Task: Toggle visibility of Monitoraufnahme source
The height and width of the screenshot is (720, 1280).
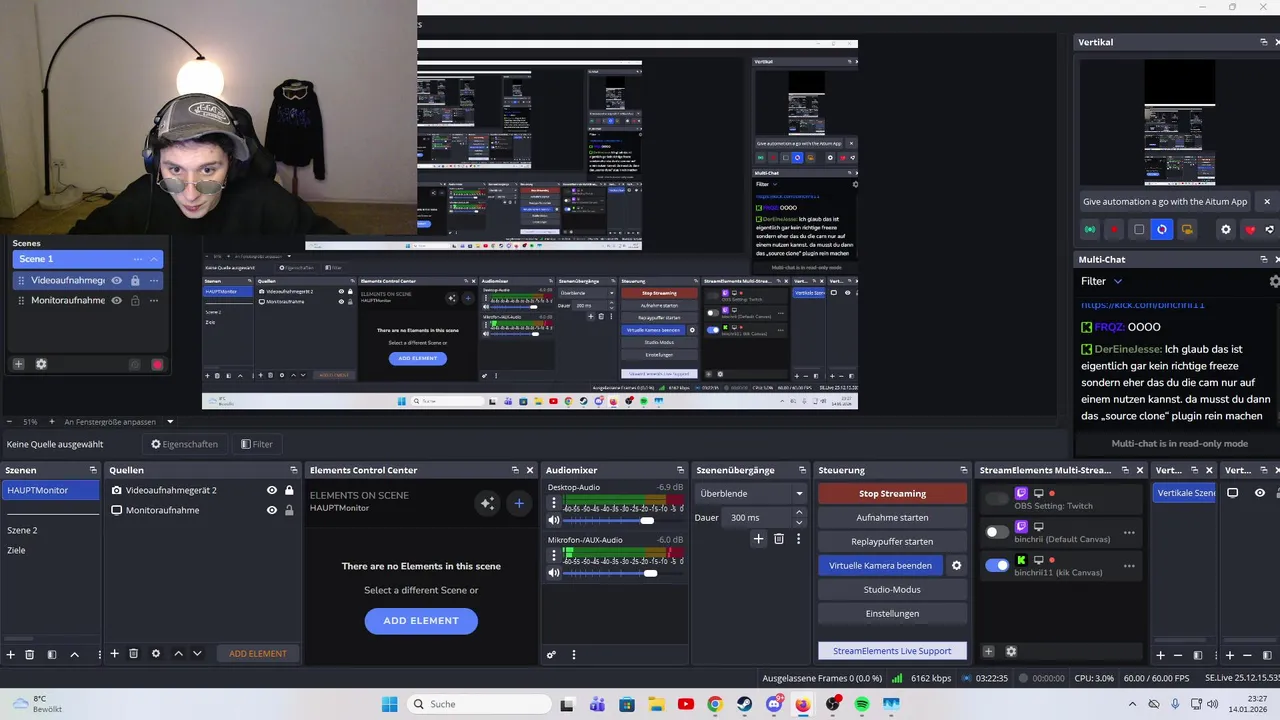Action: [271, 510]
